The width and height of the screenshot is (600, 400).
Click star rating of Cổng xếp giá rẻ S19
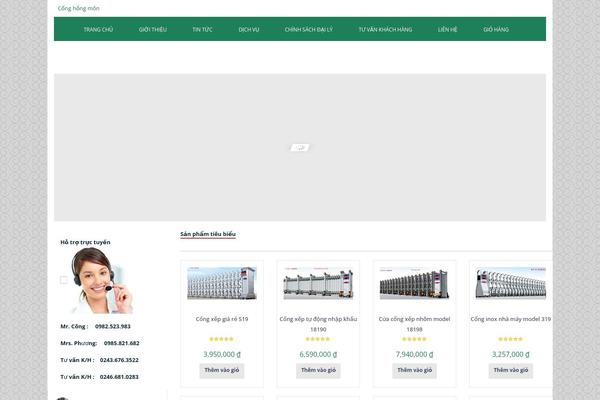222,339
